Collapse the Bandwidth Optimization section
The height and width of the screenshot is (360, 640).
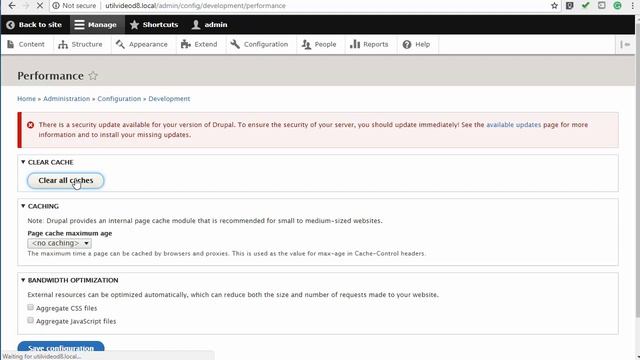(x=69, y=280)
